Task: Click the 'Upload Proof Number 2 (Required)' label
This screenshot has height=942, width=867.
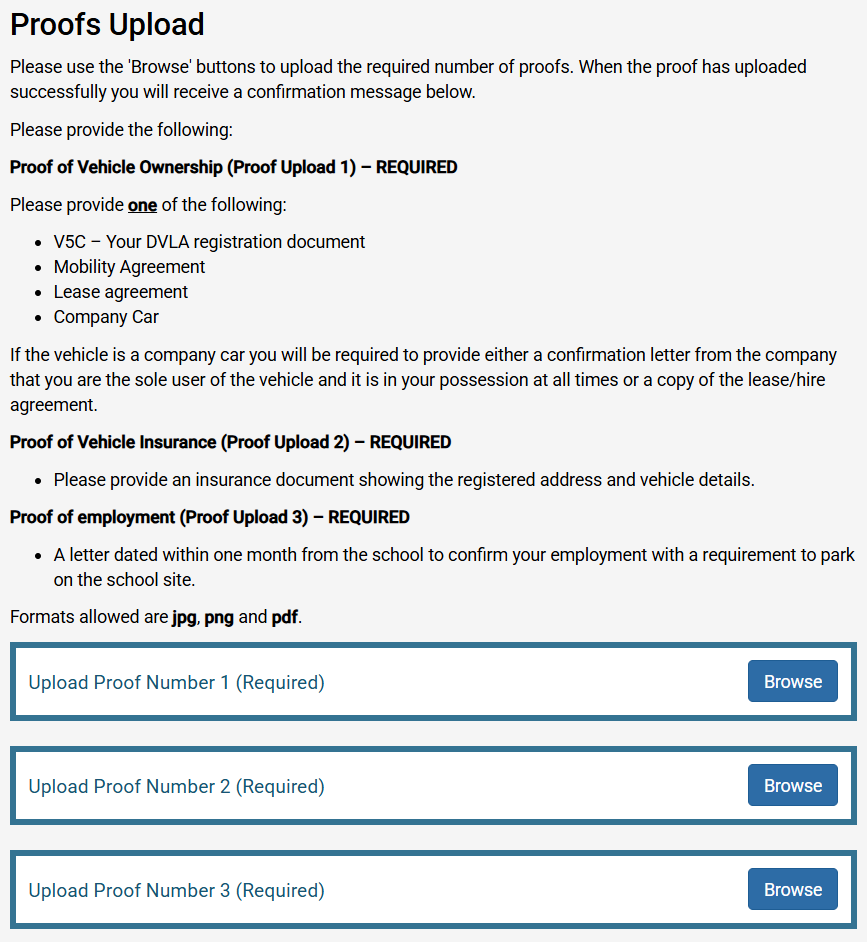Action: (x=177, y=787)
